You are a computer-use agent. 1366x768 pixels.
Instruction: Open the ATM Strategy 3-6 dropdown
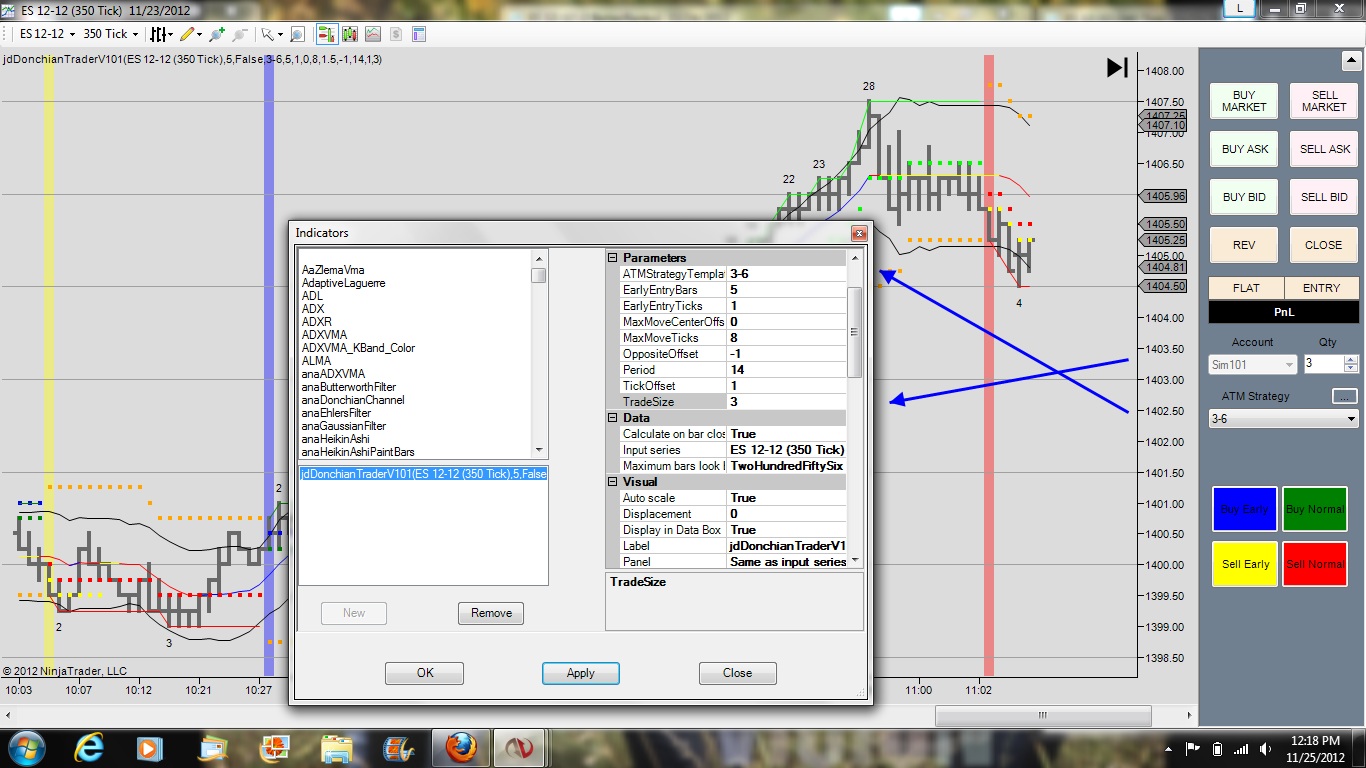pos(1283,419)
